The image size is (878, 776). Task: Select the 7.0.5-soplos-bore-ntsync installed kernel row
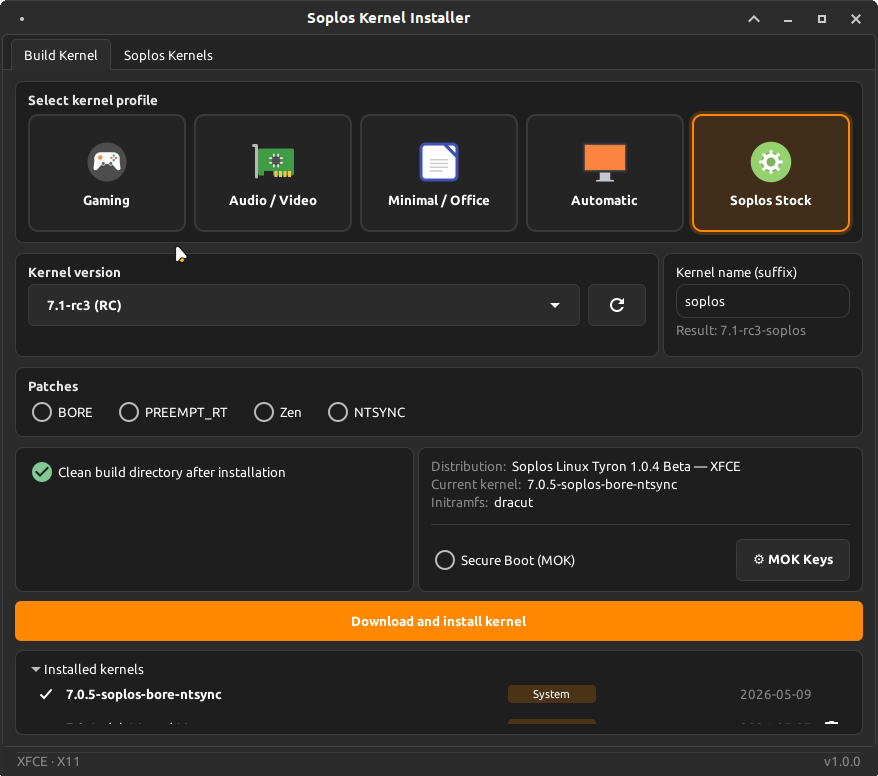click(438, 694)
